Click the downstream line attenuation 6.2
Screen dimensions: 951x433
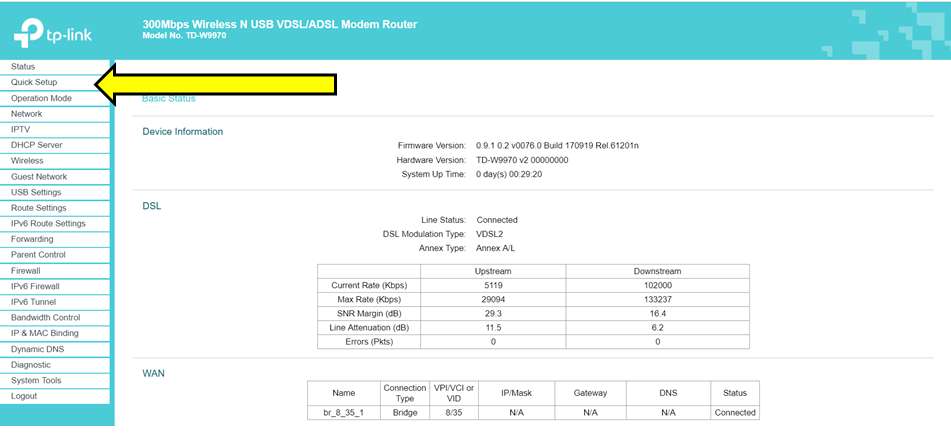[x=657, y=327]
